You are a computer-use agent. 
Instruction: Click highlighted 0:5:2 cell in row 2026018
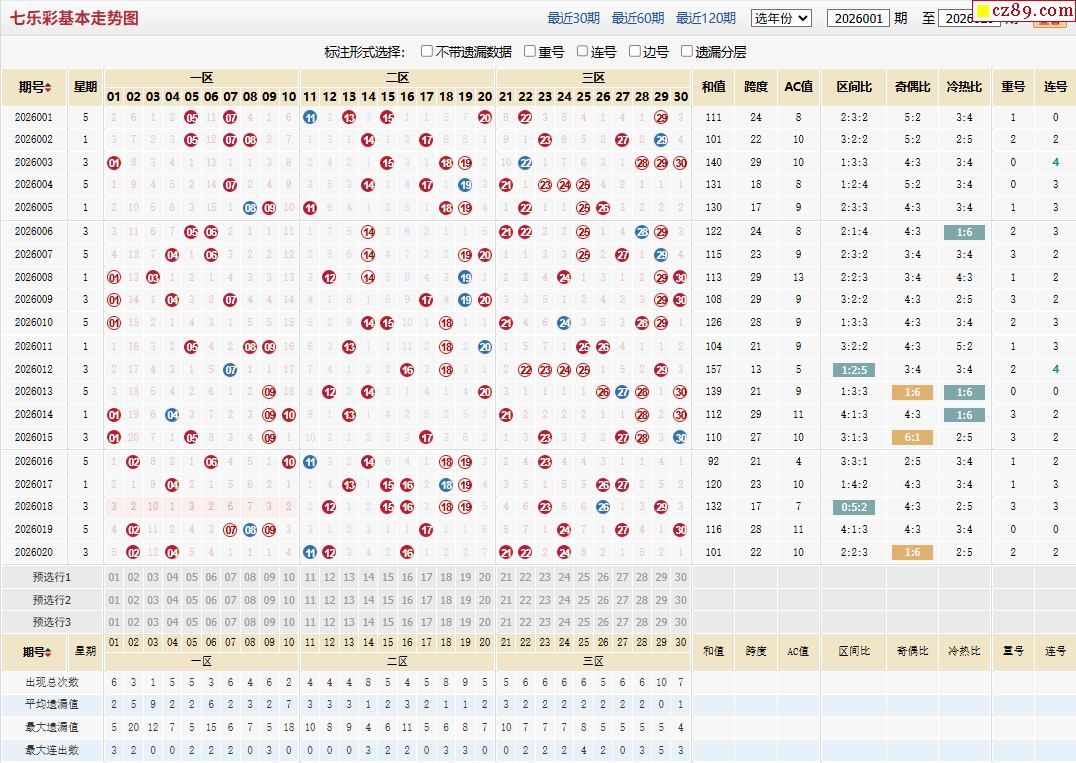click(854, 507)
